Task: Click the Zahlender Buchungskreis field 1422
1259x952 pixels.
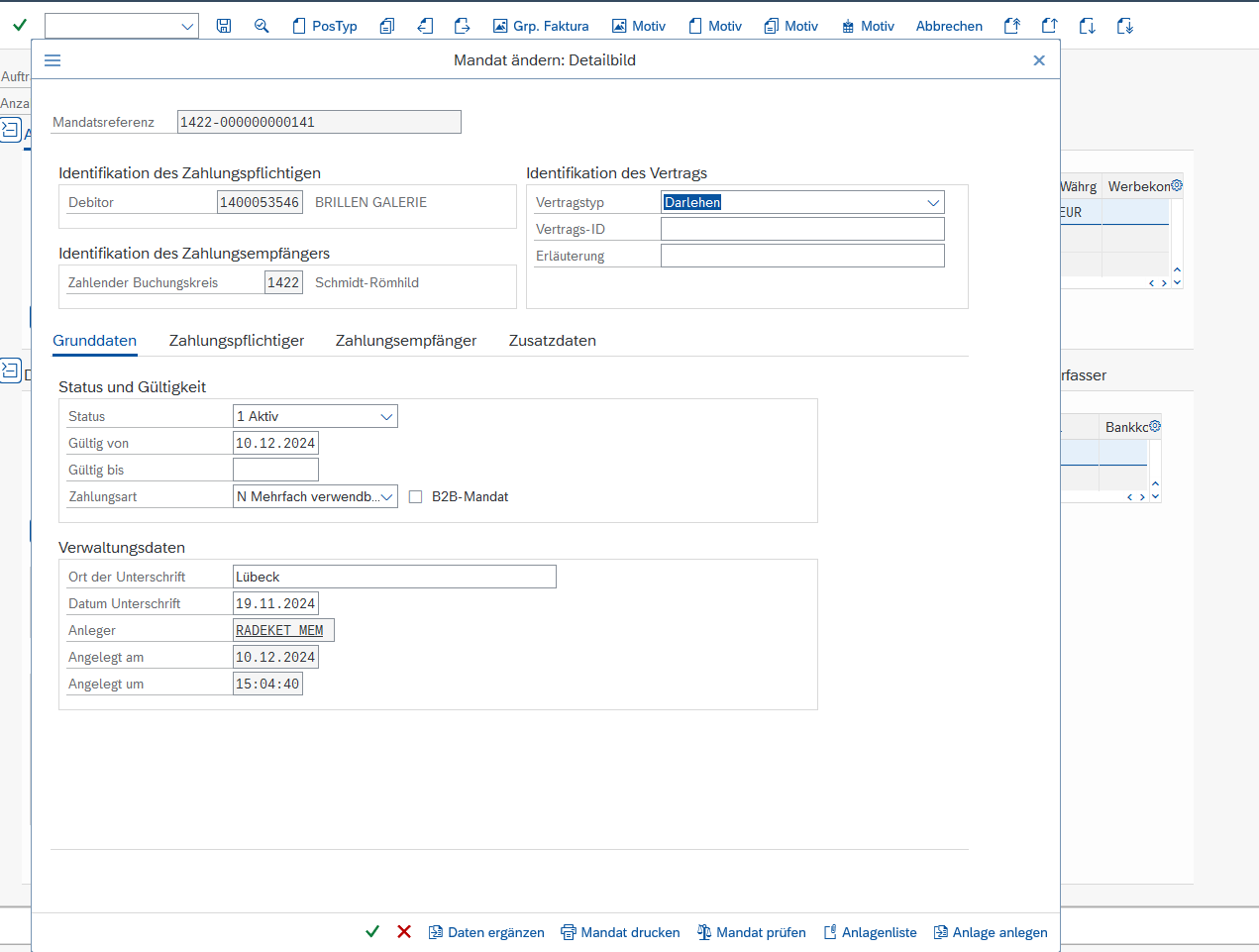Action: click(283, 282)
